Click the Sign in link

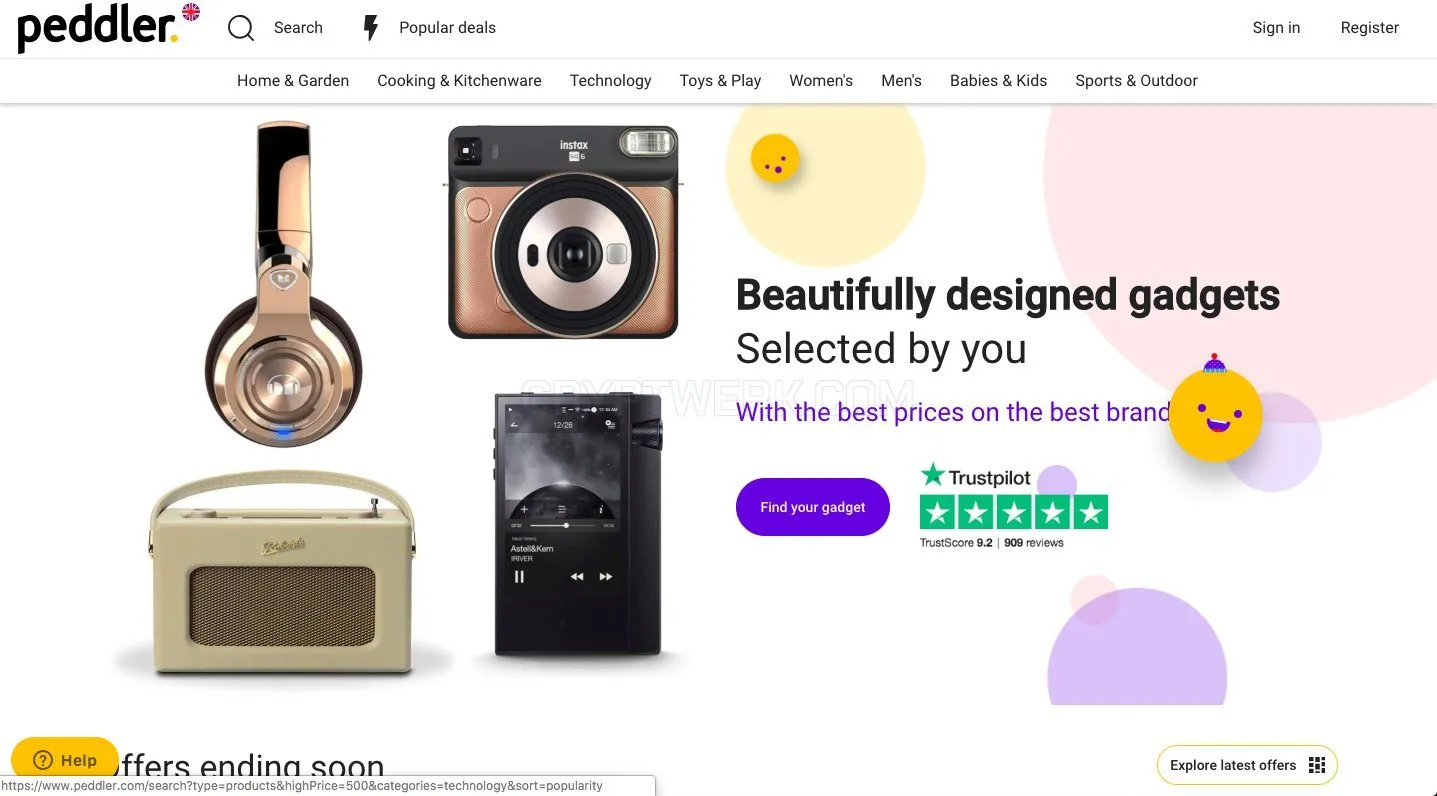[x=1276, y=28]
